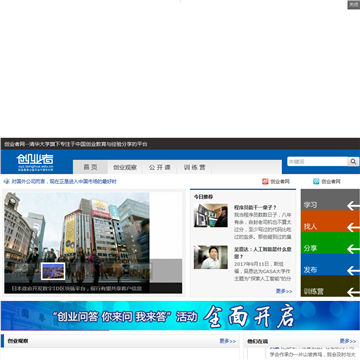Click the green 分享 side button
The image size is (360, 360).
[x=330, y=243]
